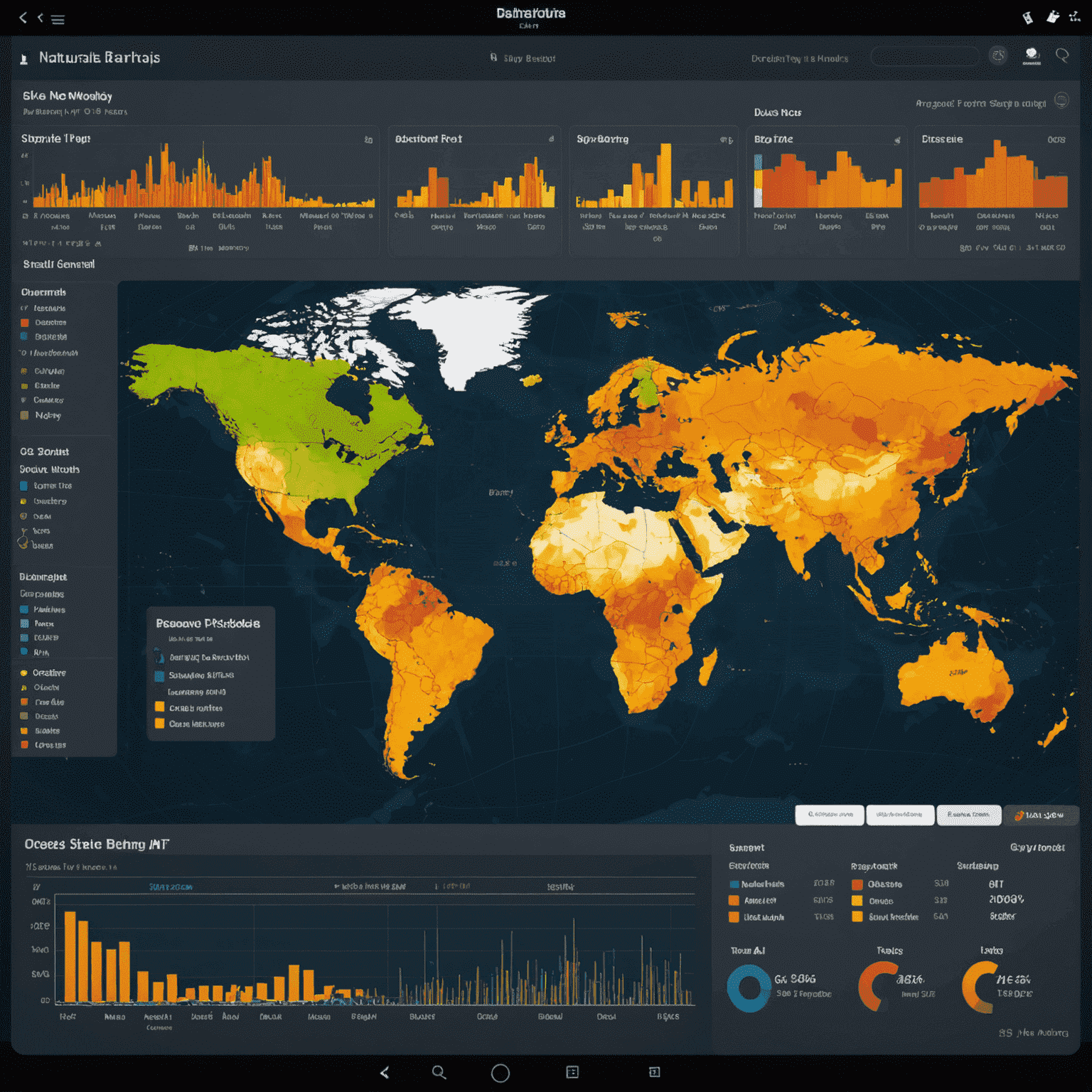
Task: Toggle the last orange swatch in sidebar
Action: click(x=24, y=745)
